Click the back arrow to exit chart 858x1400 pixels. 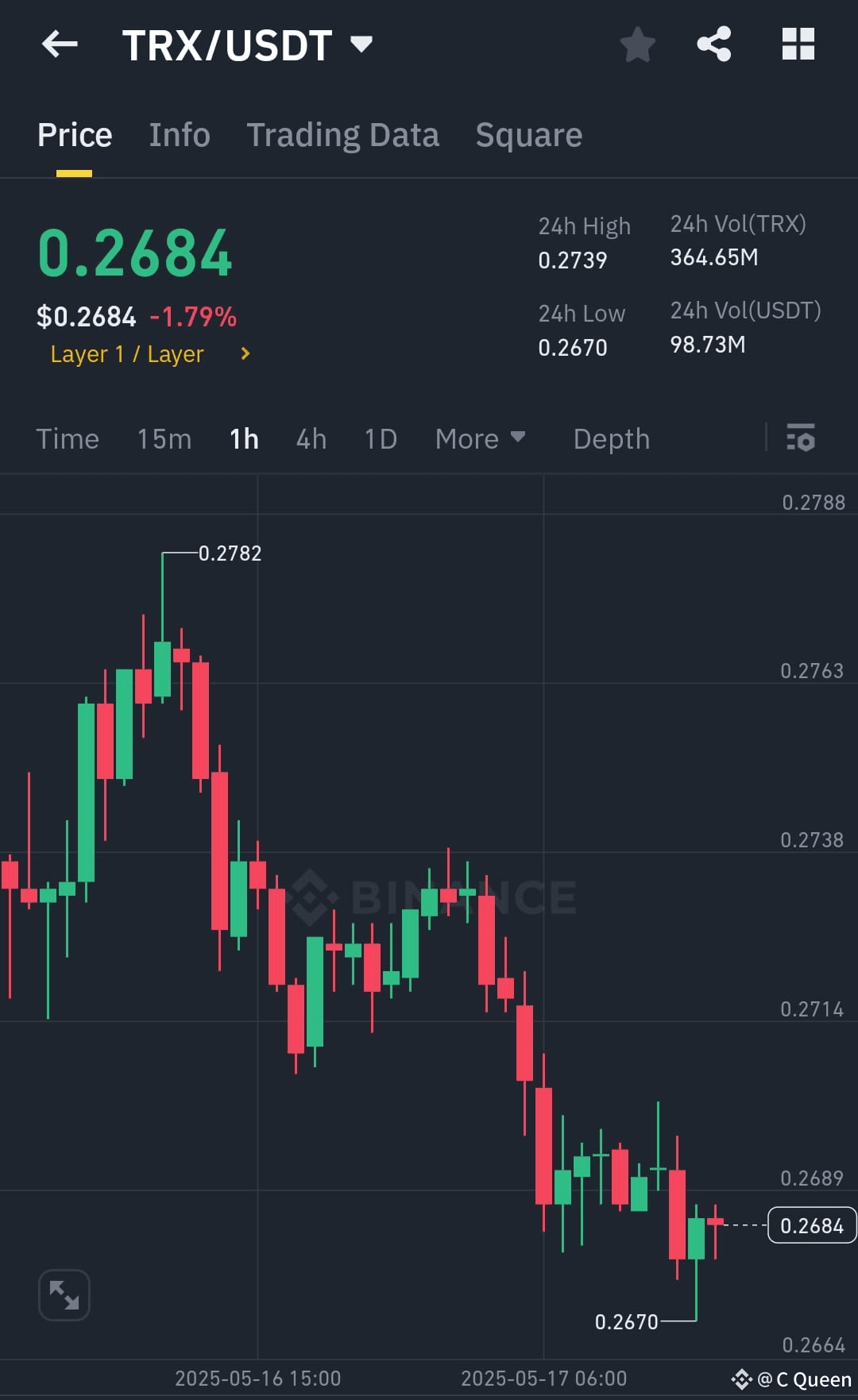[x=60, y=44]
